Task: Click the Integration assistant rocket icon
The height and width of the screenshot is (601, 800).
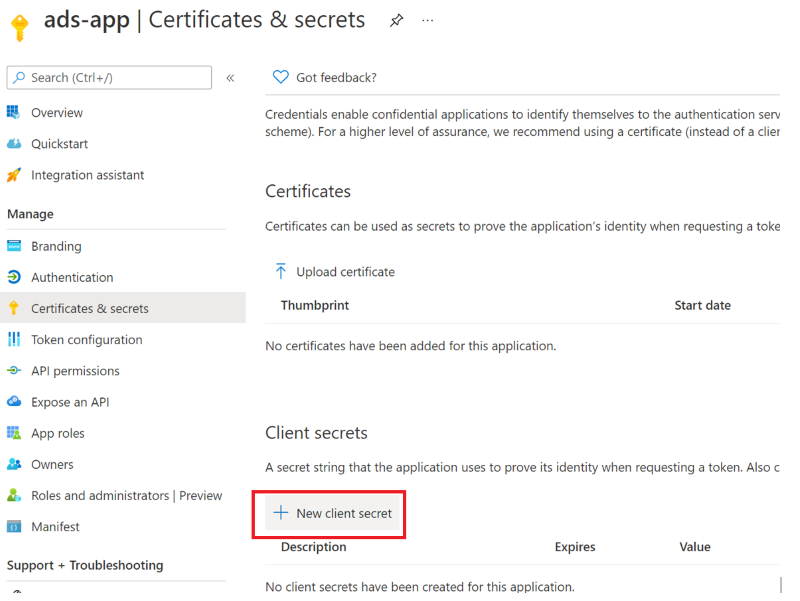Action: click(x=14, y=175)
